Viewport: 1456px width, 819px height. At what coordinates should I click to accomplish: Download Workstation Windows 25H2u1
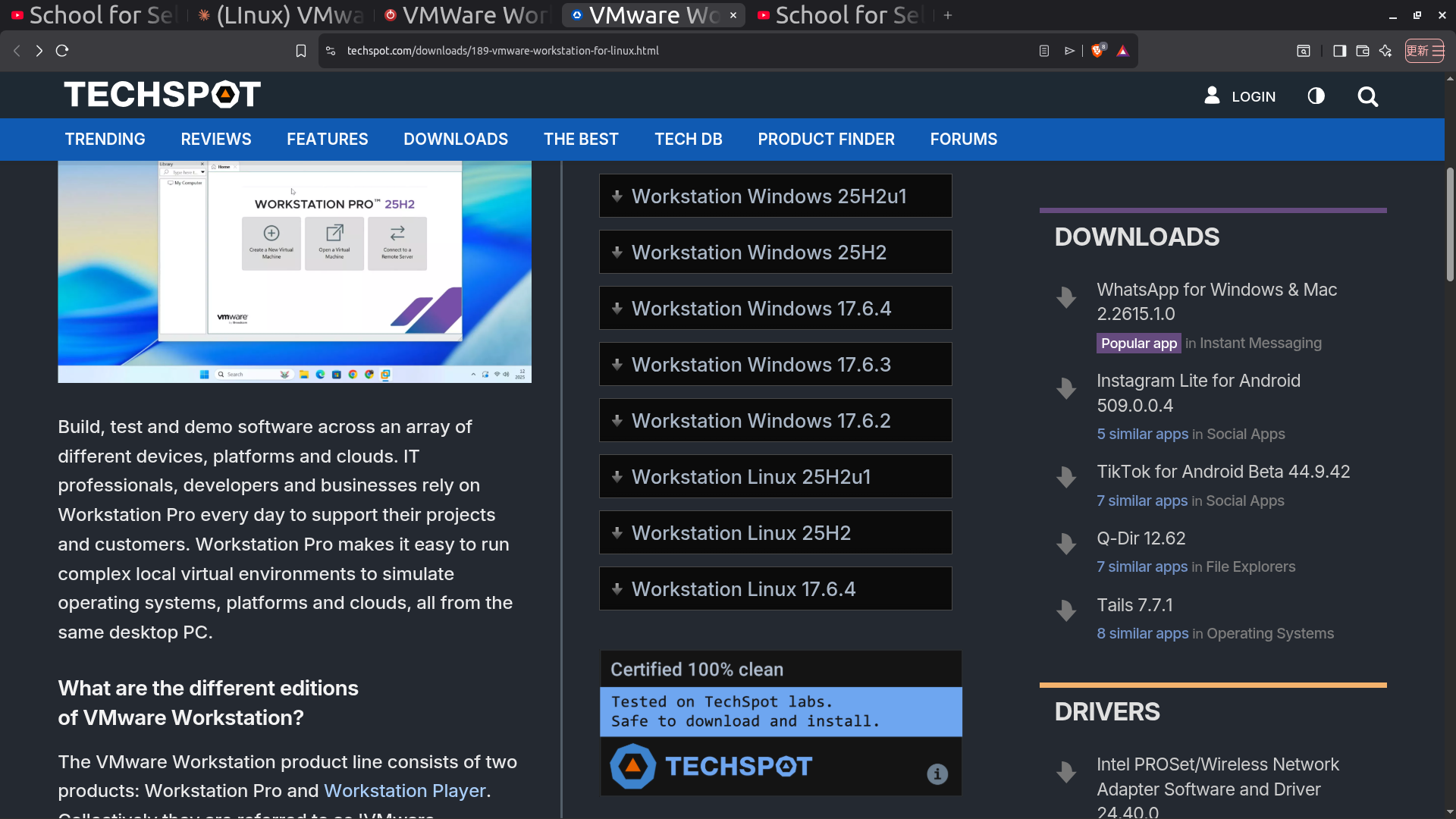pyautogui.click(x=776, y=196)
